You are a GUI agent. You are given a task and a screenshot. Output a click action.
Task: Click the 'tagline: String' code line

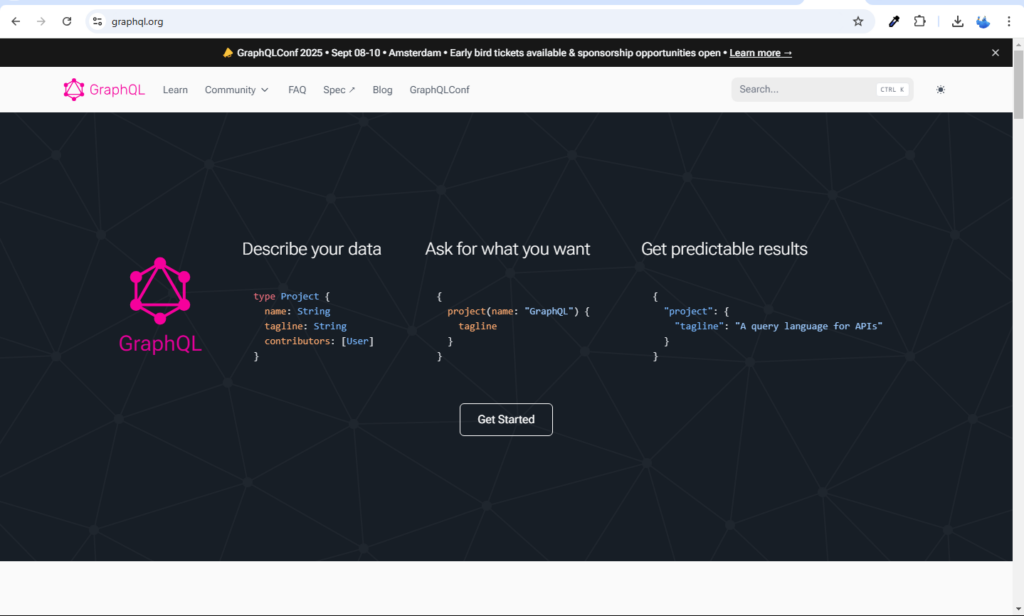pyautogui.click(x=305, y=326)
